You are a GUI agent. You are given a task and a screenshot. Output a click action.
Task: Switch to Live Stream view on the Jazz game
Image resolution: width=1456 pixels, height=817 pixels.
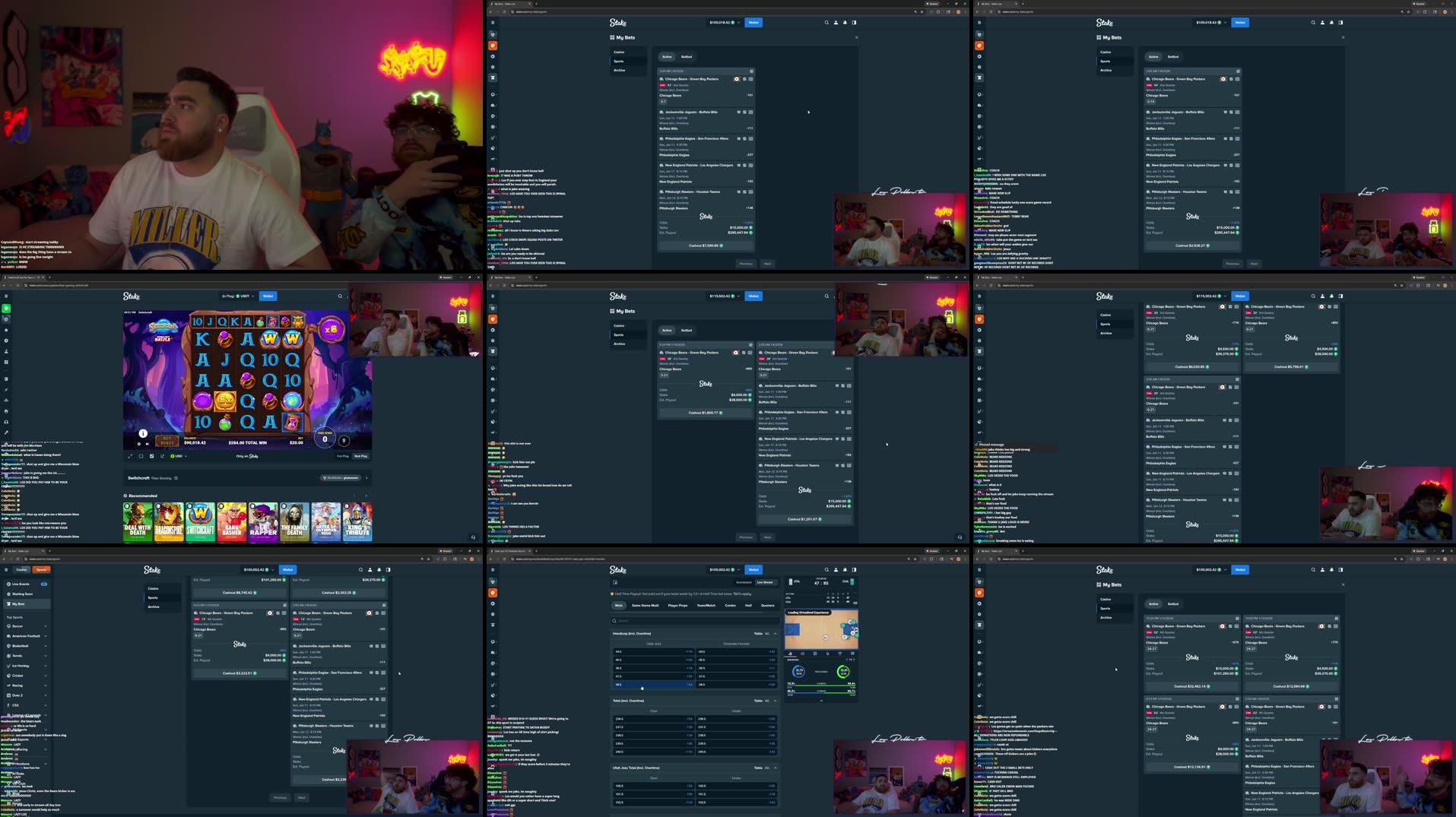pos(765,582)
